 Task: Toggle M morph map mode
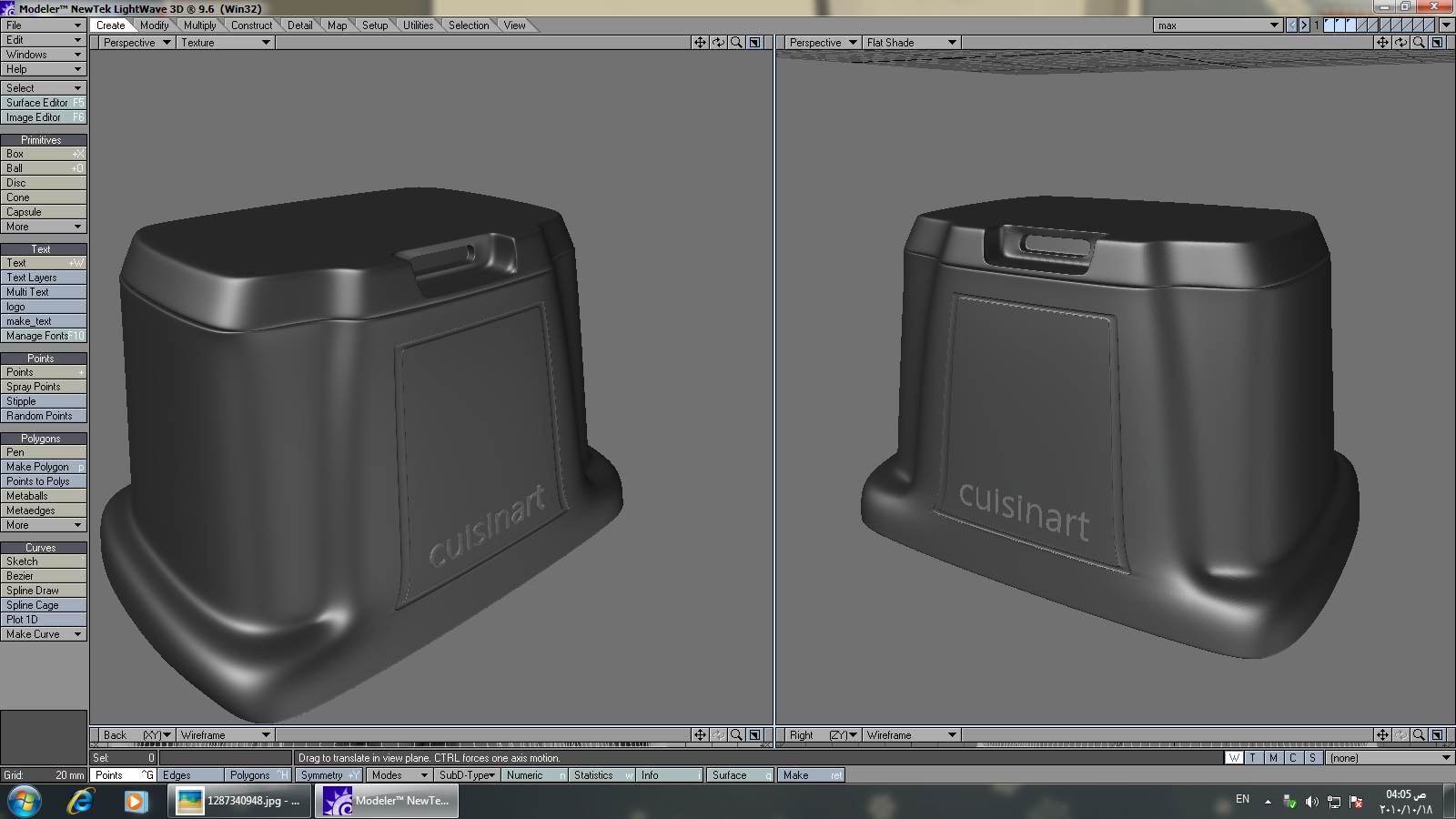click(1273, 758)
